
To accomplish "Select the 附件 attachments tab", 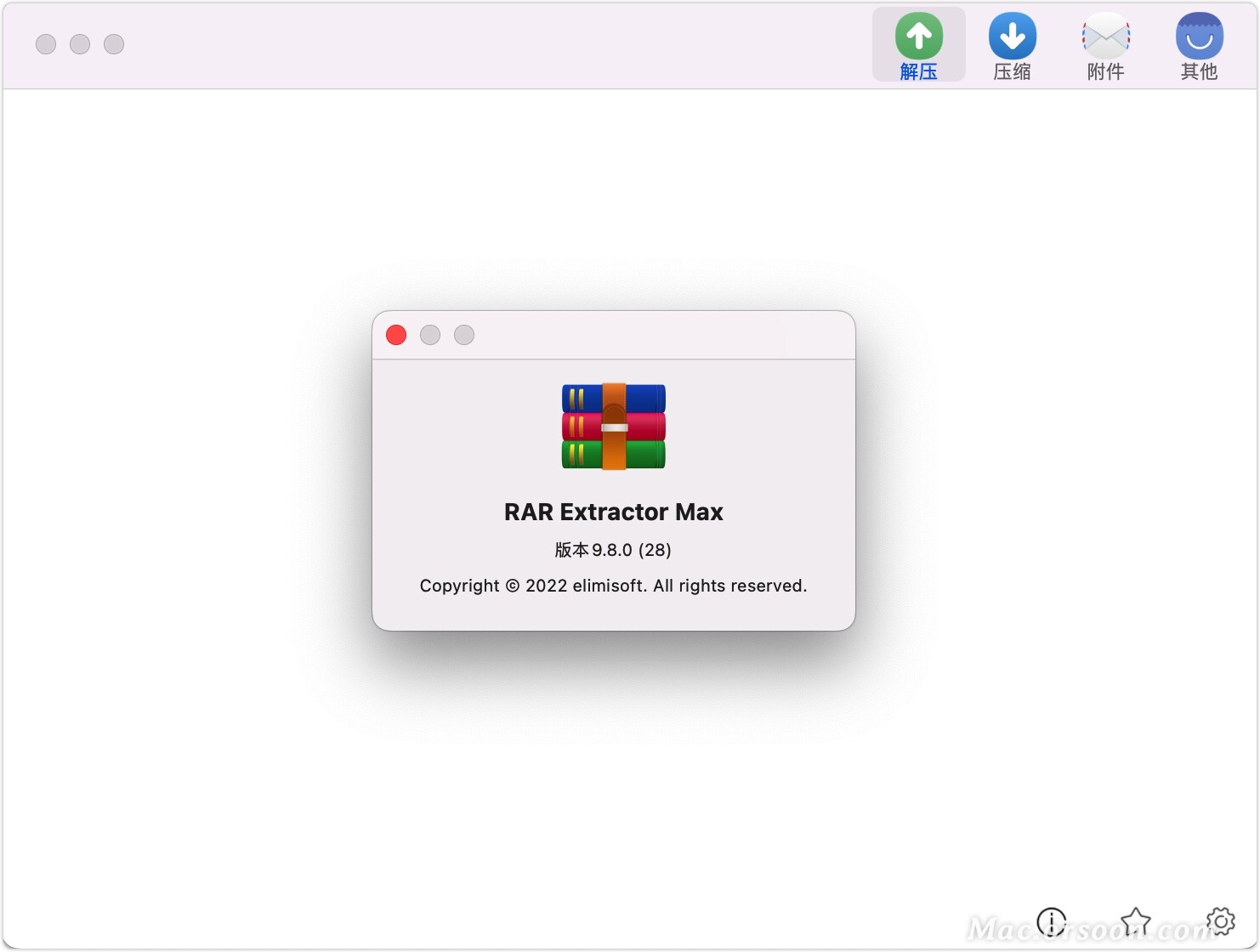I will click(x=1105, y=46).
